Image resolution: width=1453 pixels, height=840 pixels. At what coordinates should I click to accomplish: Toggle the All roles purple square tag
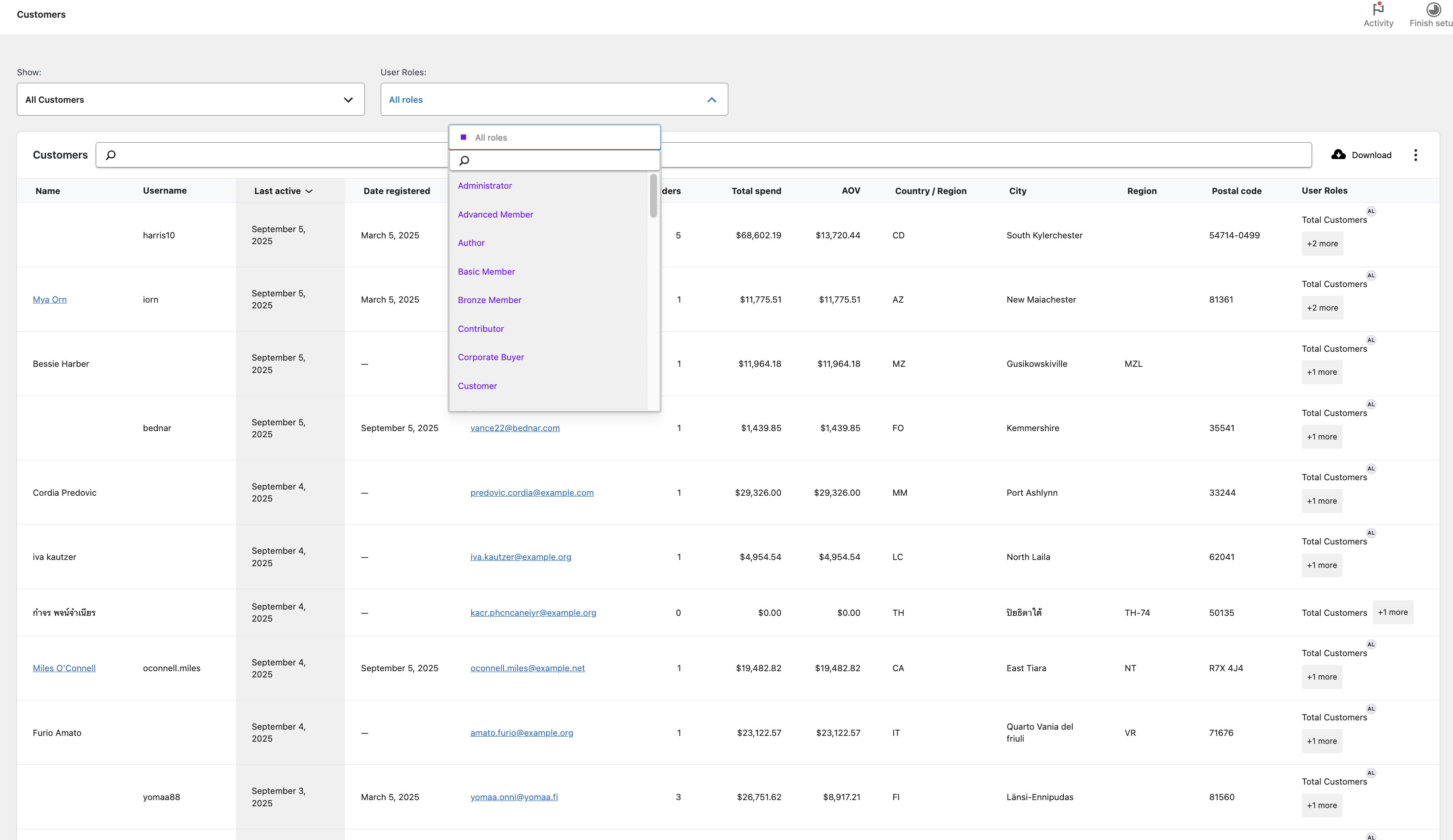point(463,137)
